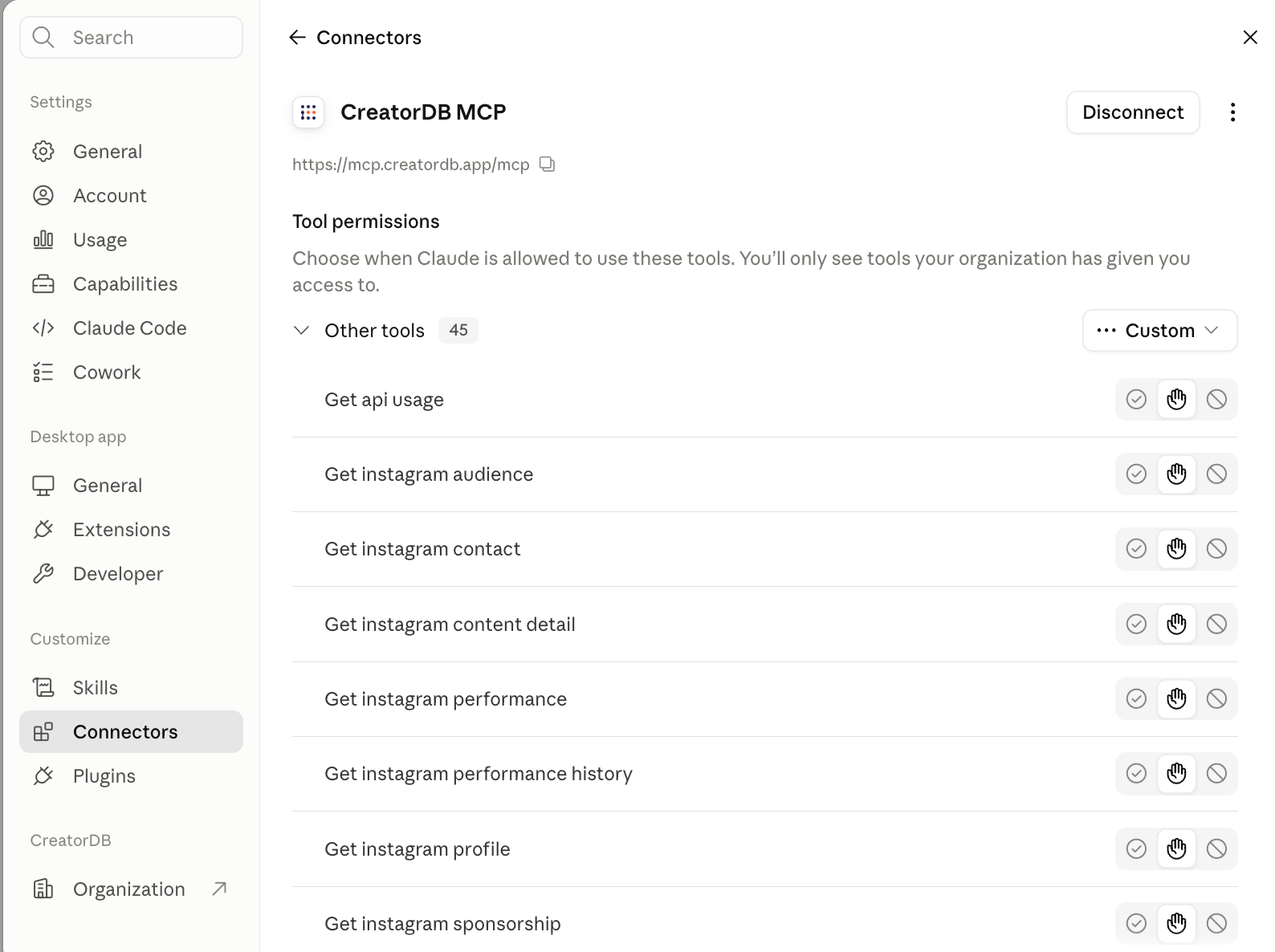Viewport: 1275px width, 952px height.
Task: Click the Account person icon
Action: coord(43,196)
